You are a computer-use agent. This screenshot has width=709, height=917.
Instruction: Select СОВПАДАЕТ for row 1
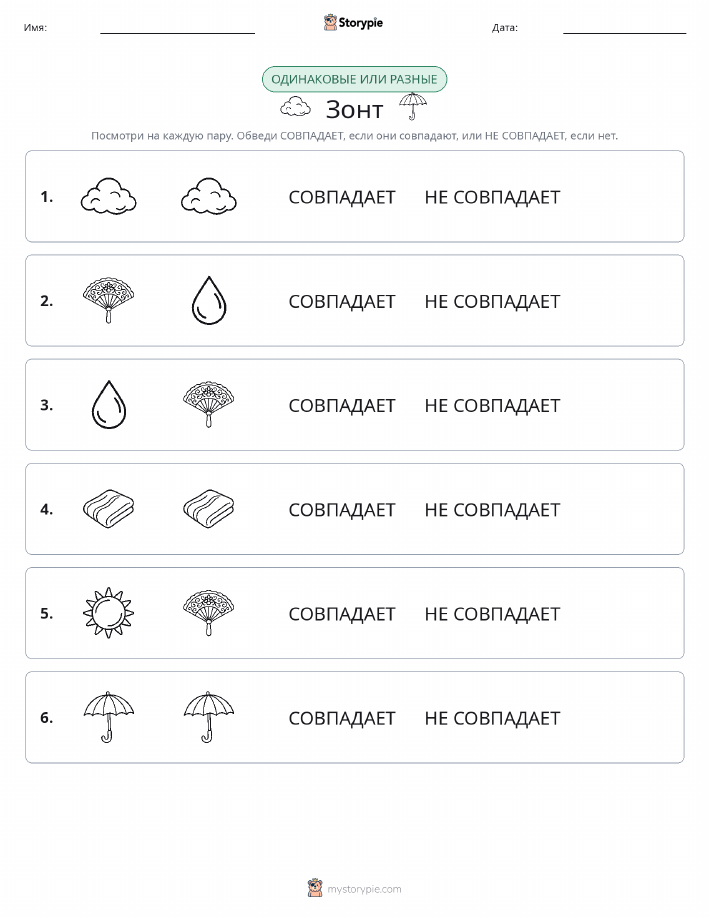pyautogui.click(x=342, y=197)
